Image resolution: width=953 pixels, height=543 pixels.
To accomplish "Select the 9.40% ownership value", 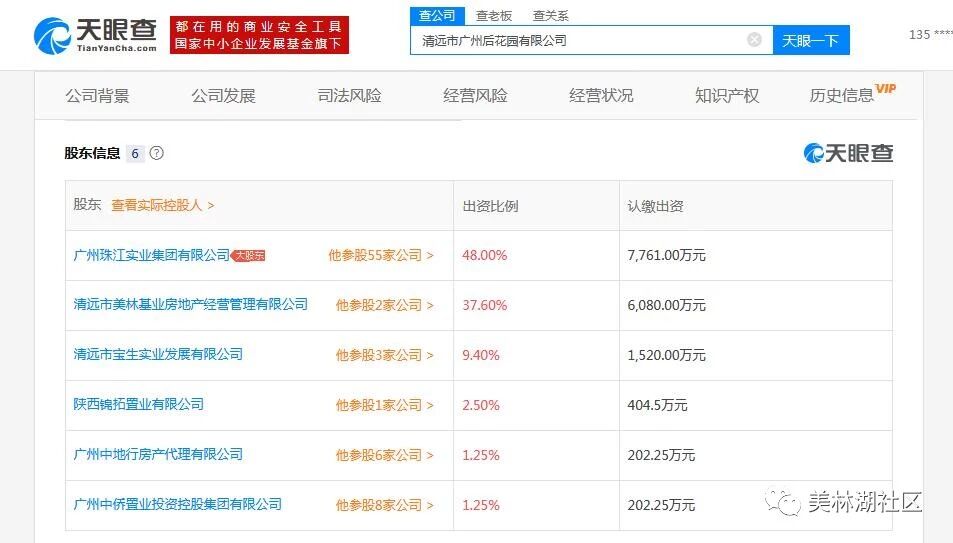I will point(481,355).
